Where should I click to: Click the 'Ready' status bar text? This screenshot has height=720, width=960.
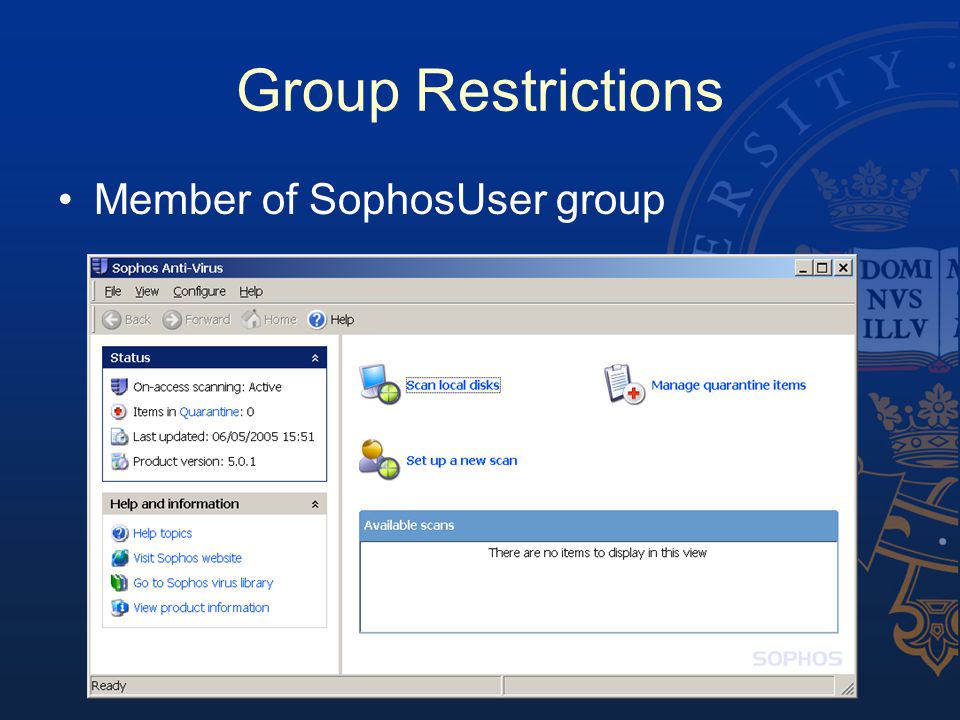(x=108, y=686)
